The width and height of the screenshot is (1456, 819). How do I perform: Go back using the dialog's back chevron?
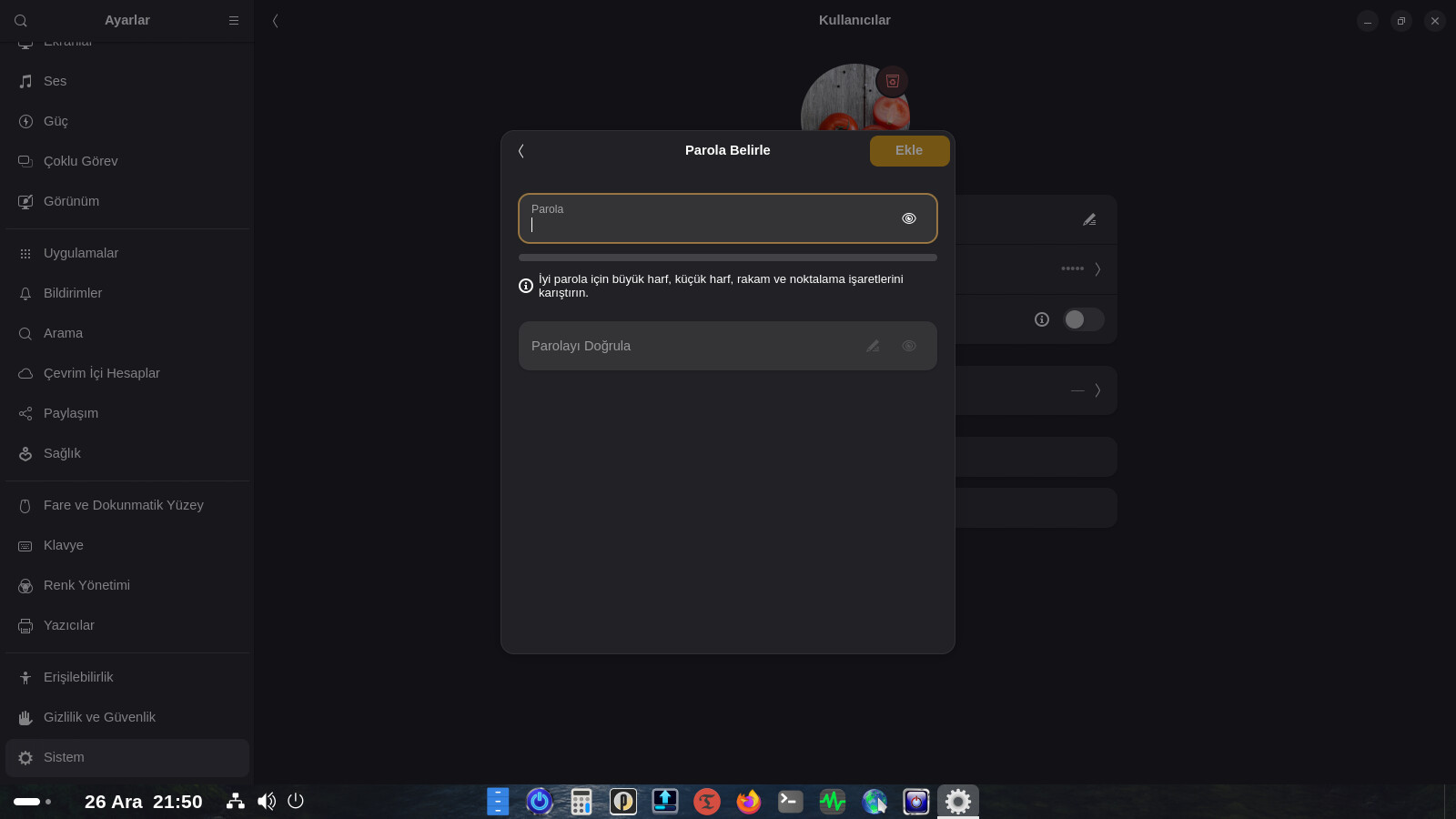(x=521, y=151)
